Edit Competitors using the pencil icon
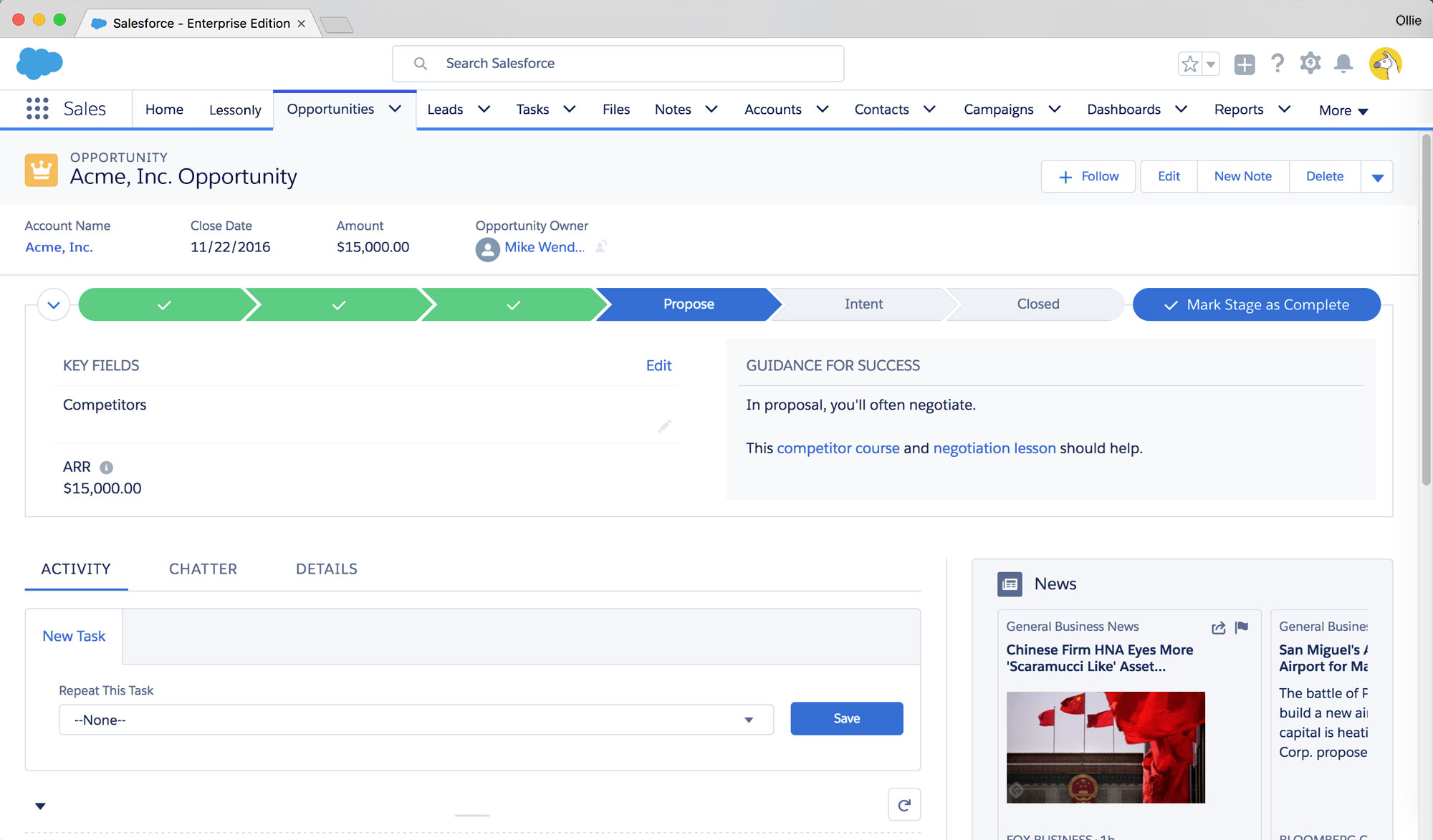 [x=664, y=425]
